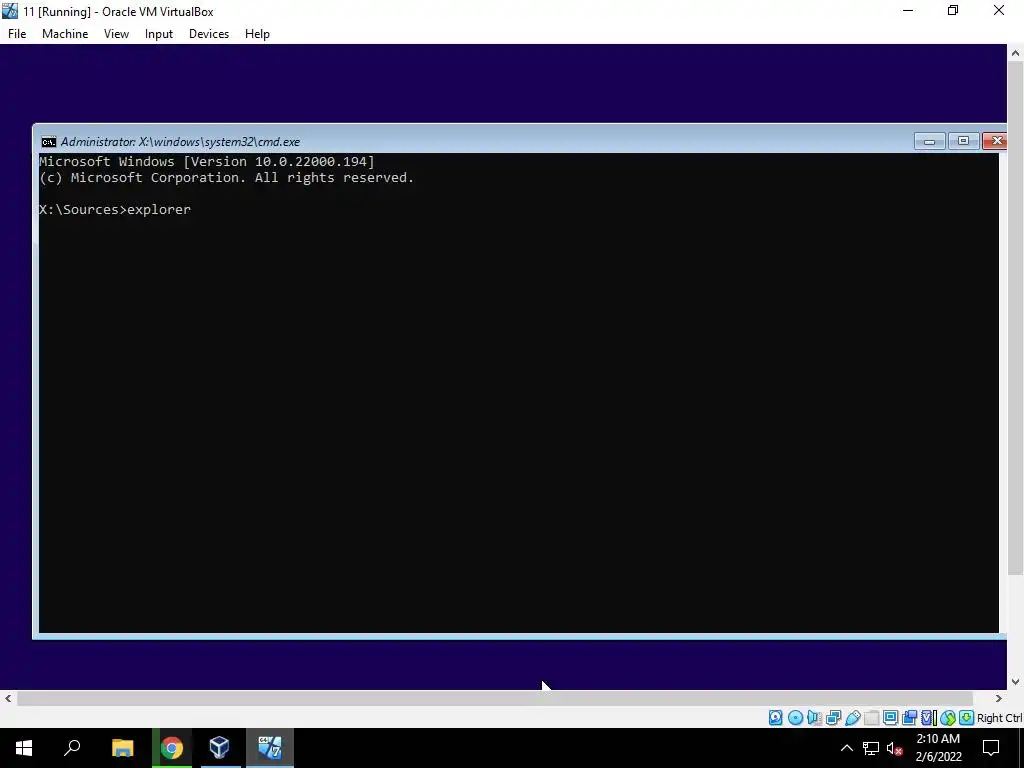Image resolution: width=1024 pixels, height=768 pixels.
Task: Click the 'Microsoft Windows [Version 10.0.22000.194]' line
Action: (206, 161)
